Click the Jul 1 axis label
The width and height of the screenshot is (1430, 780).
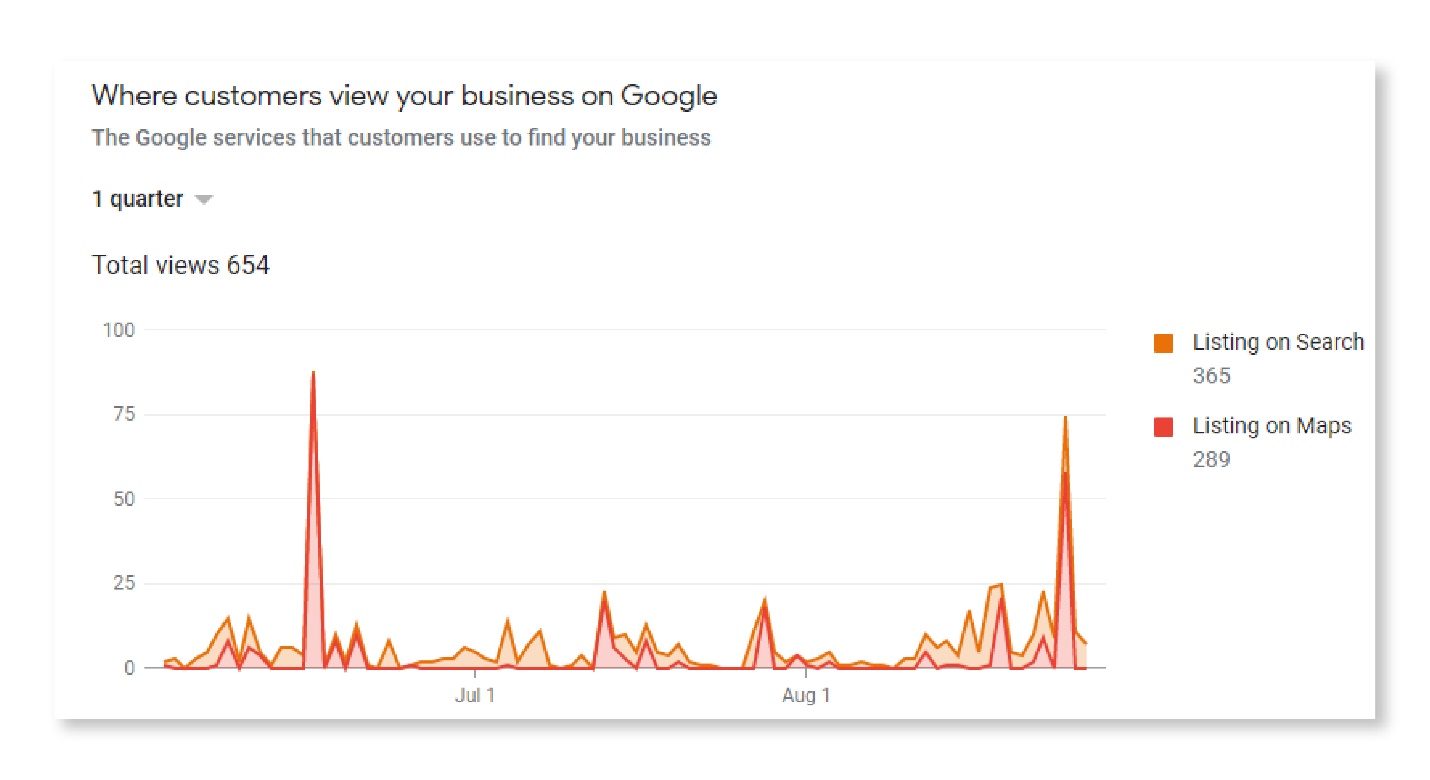click(473, 694)
